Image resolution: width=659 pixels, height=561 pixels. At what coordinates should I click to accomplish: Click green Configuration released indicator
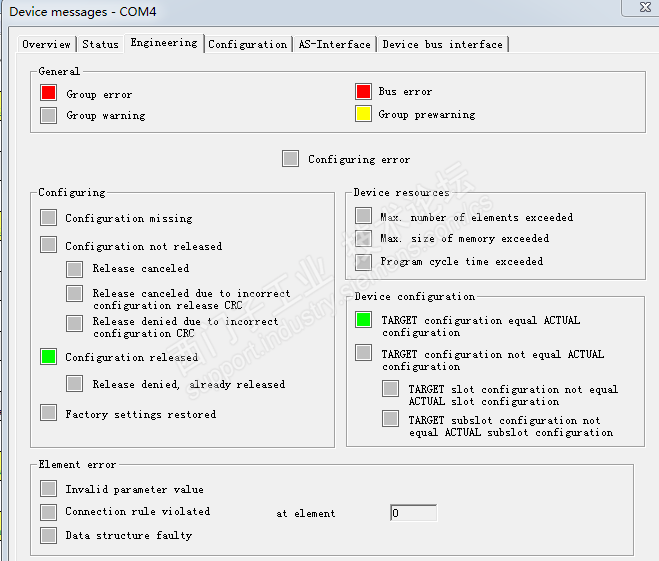click(x=48, y=357)
